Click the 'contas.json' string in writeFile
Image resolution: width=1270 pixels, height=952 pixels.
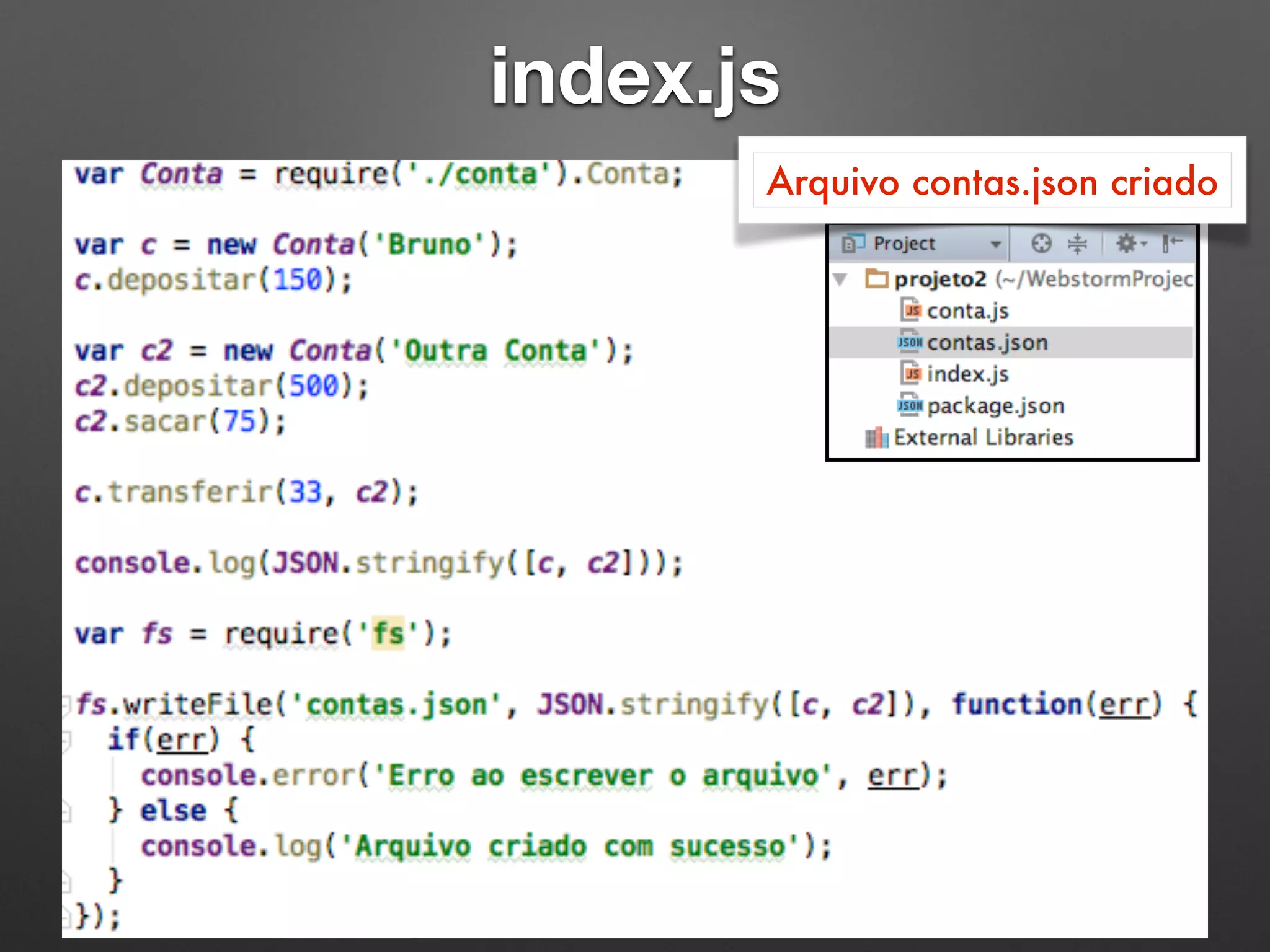(x=396, y=705)
